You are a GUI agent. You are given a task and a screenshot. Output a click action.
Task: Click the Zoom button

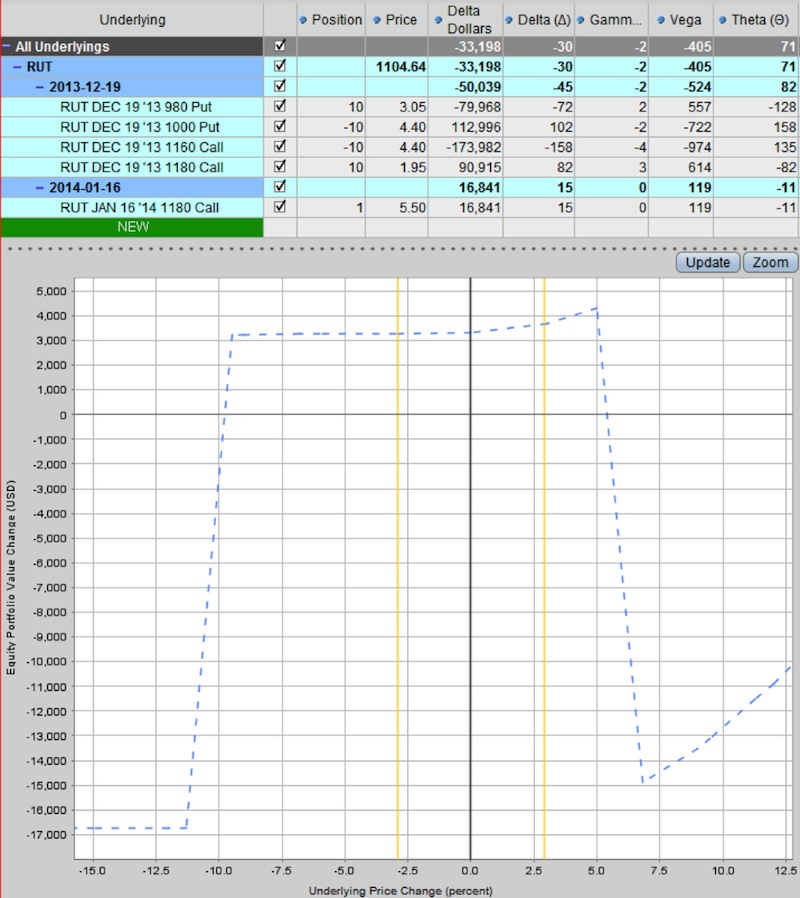click(770, 262)
